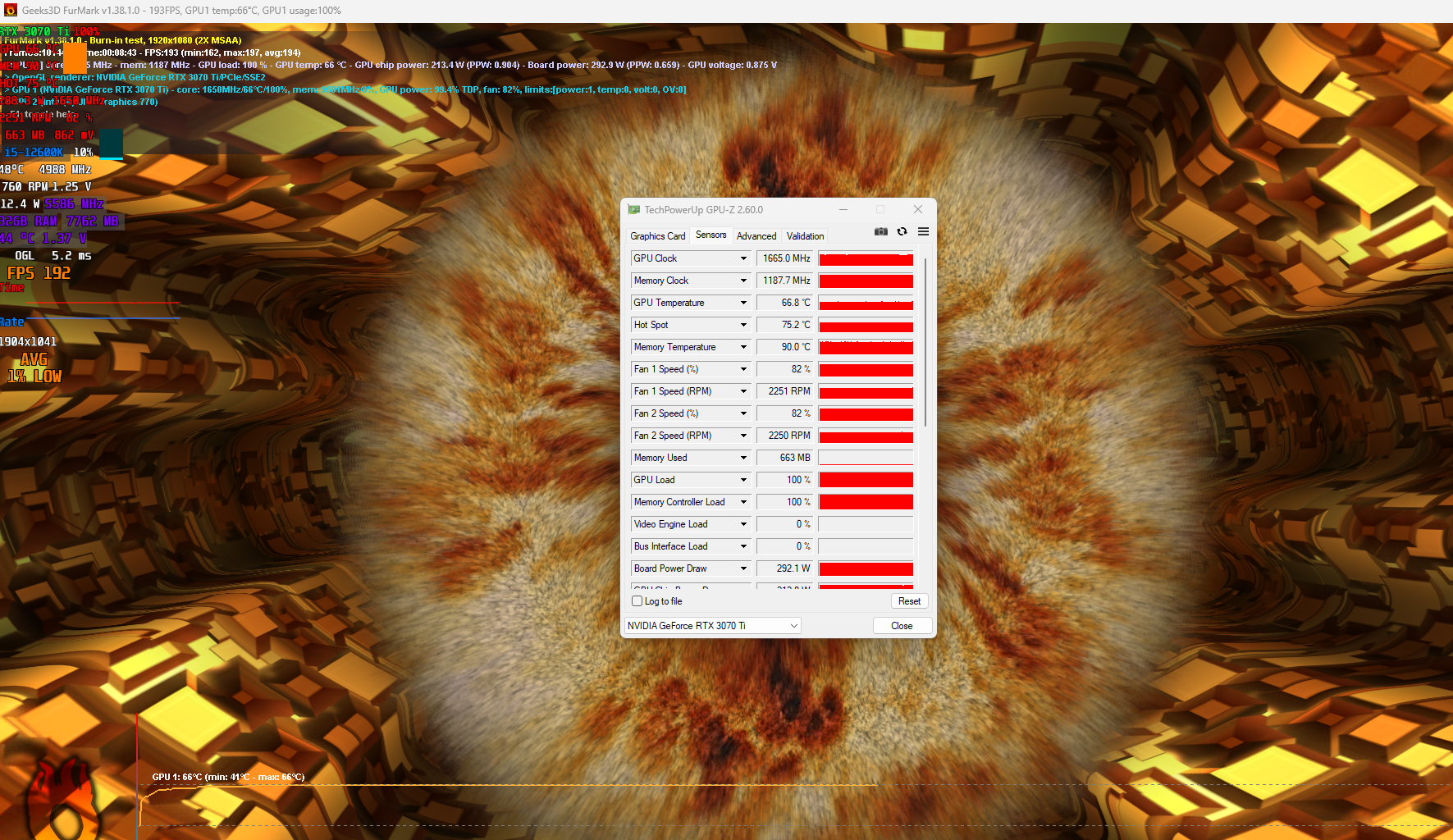1453x840 pixels.
Task: Click the 75.2 °C Hot Spot value
Action: tap(784, 325)
